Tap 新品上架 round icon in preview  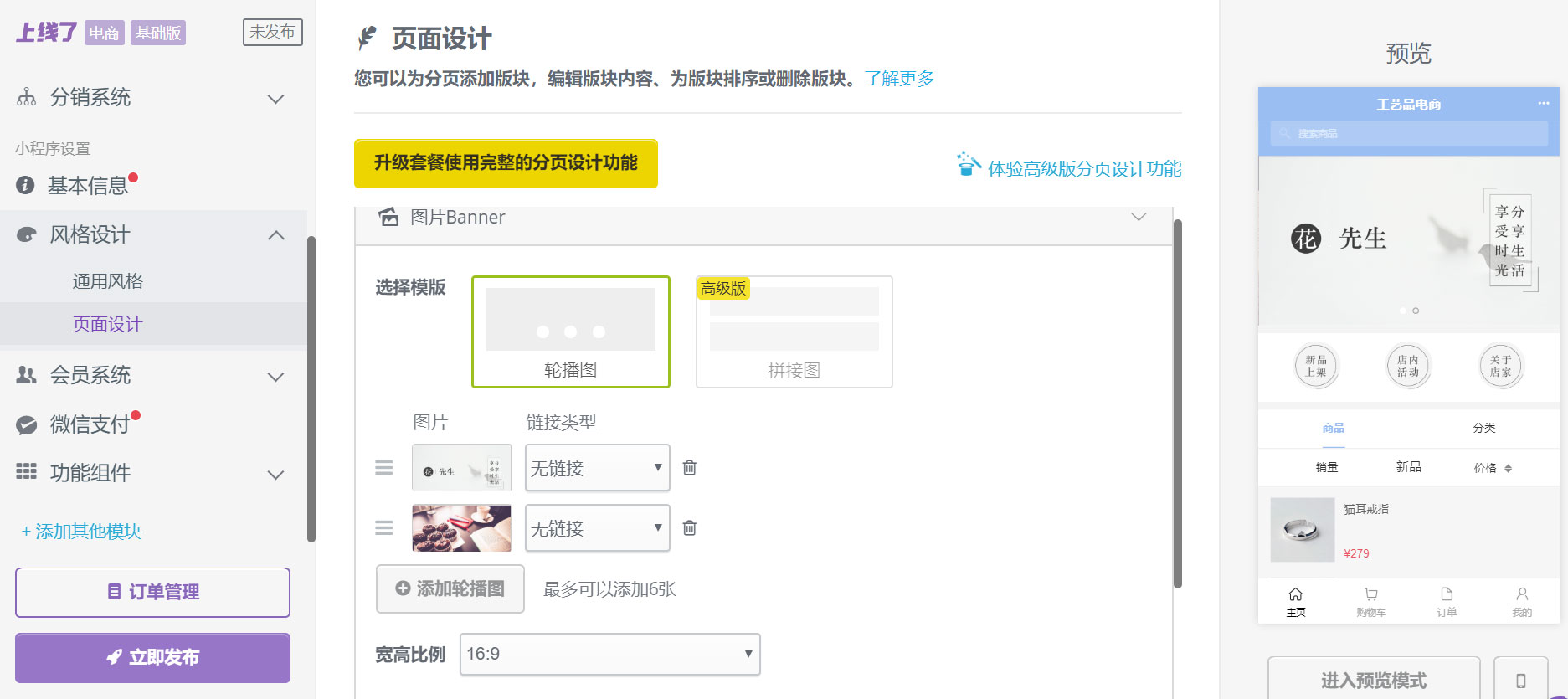coord(1316,366)
